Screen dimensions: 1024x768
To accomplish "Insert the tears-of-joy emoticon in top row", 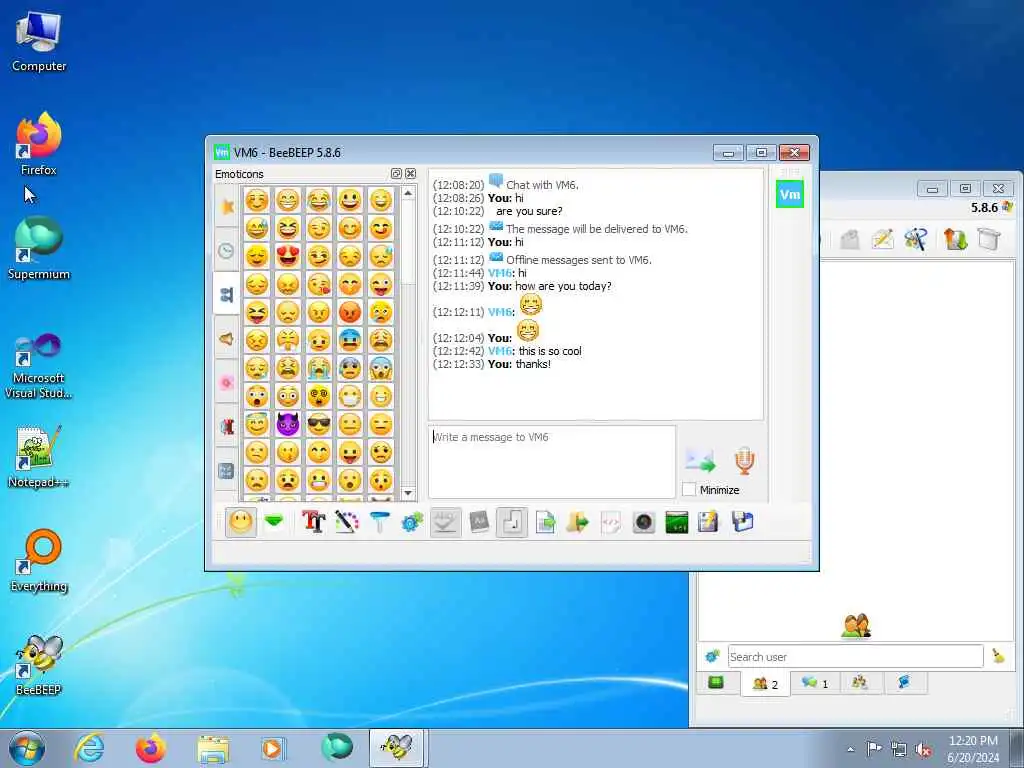I will click(319, 200).
